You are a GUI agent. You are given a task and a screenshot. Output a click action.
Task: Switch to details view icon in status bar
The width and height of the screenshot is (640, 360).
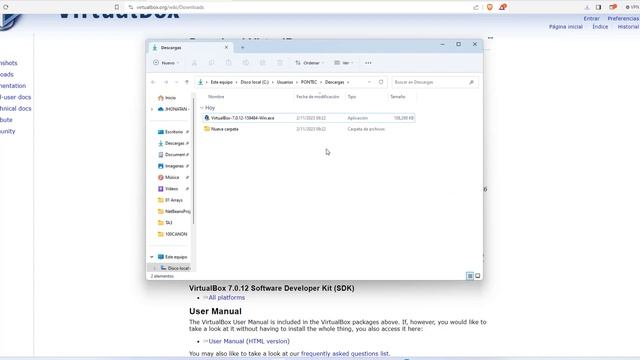(470, 276)
